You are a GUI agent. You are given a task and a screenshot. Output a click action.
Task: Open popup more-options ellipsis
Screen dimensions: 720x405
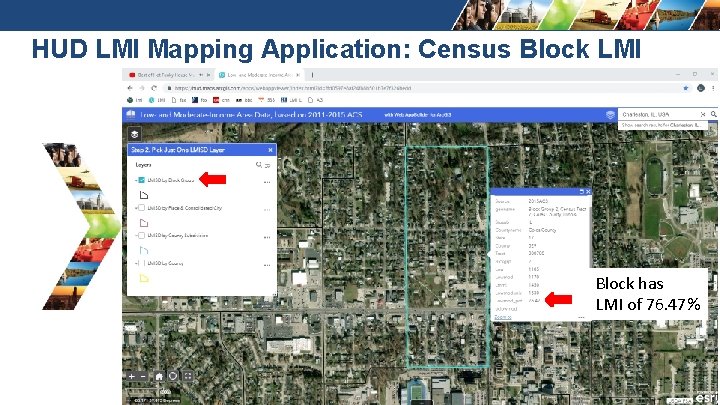(x=581, y=317)
